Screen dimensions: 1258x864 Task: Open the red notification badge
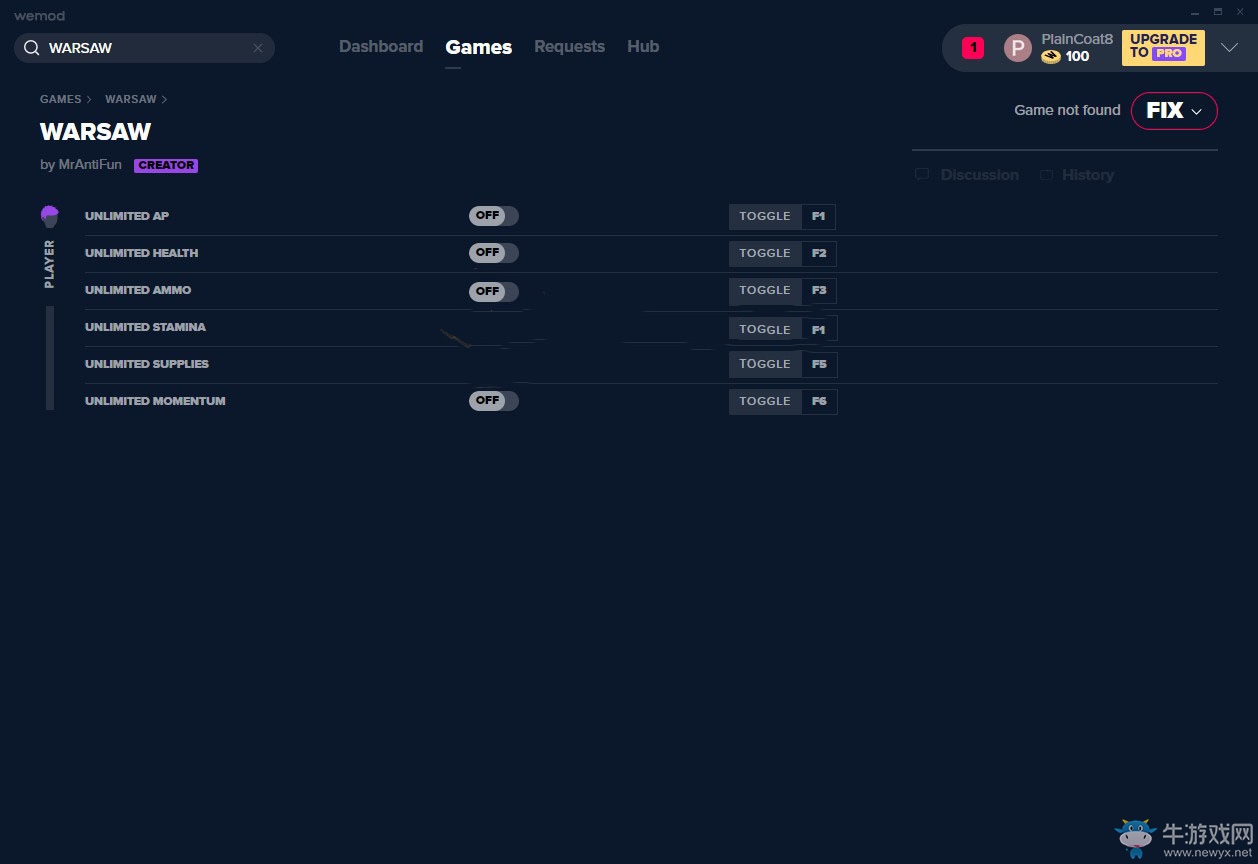click(973, 48)
